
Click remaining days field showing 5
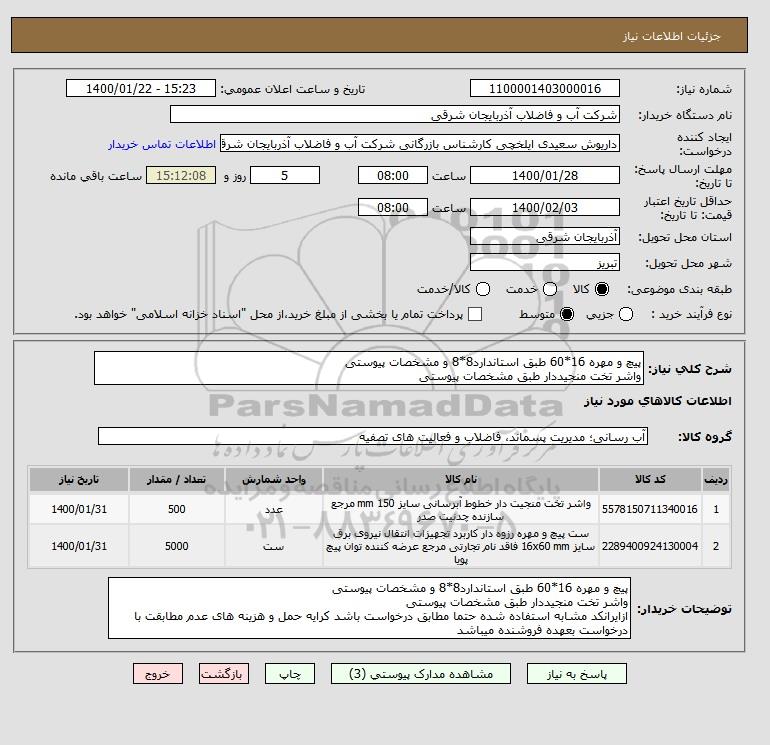coord(285,175)
